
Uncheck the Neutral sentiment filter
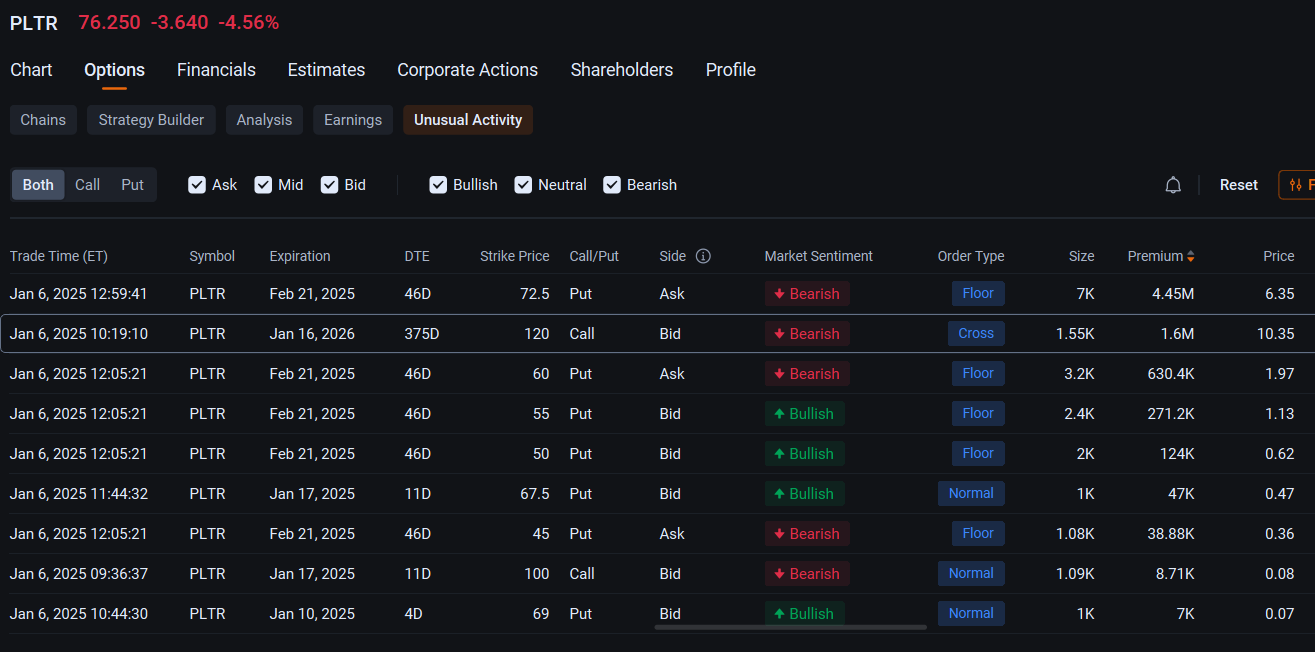tap(523, 185)
